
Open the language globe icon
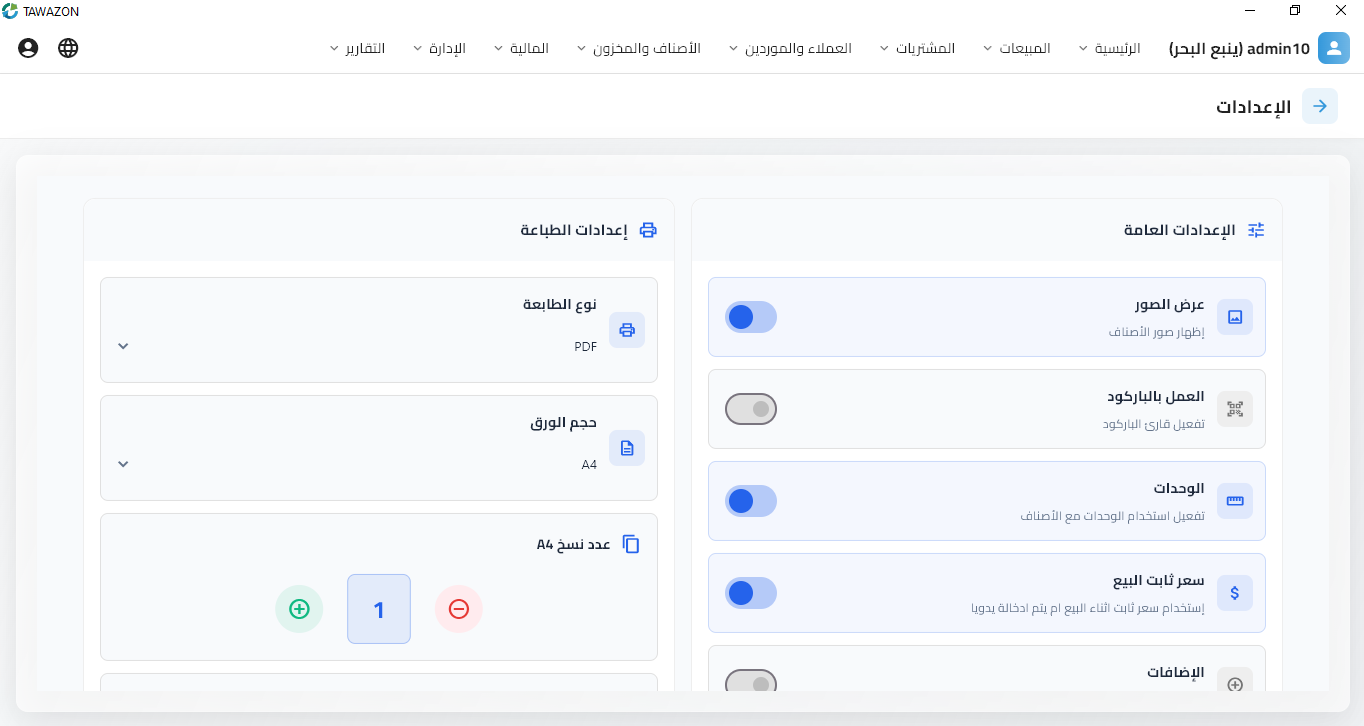[68, 47]
